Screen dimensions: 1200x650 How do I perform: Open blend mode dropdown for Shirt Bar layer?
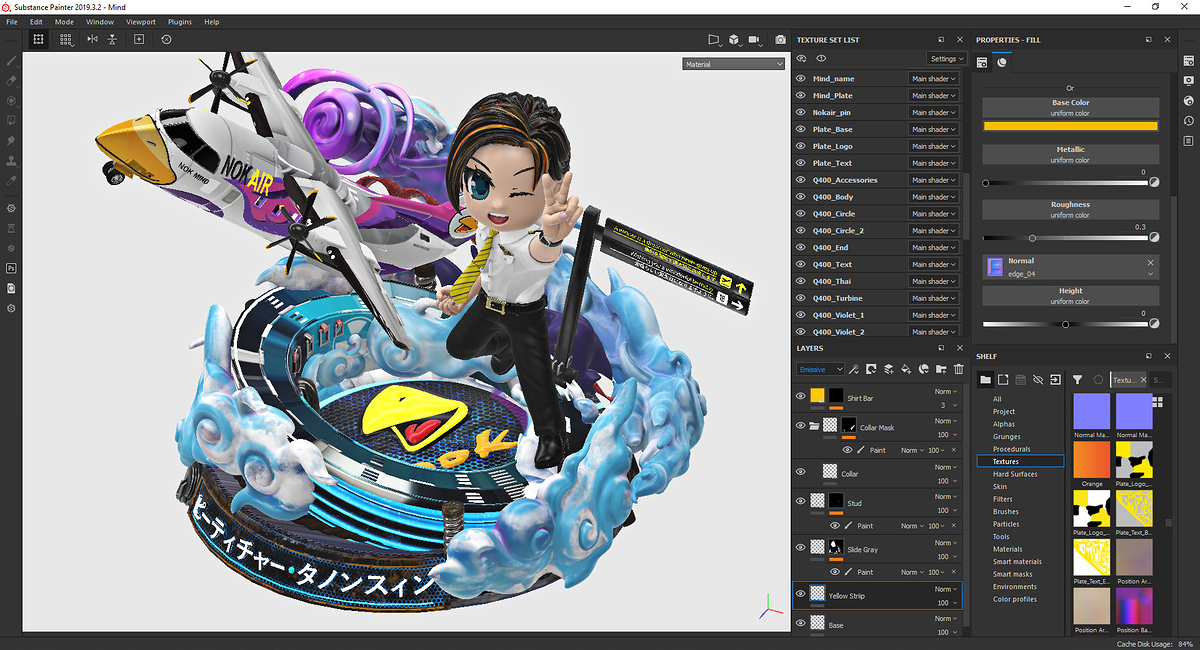[x=945, y=391]
